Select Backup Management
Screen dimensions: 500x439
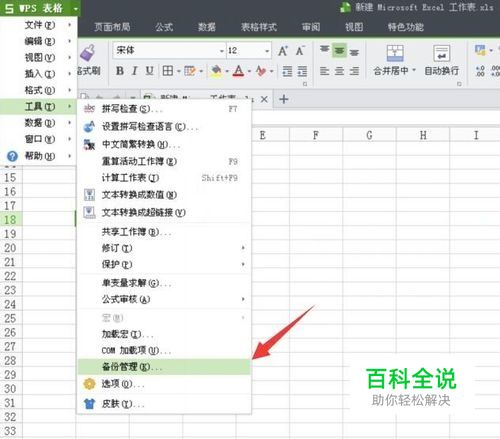[164, 367]
